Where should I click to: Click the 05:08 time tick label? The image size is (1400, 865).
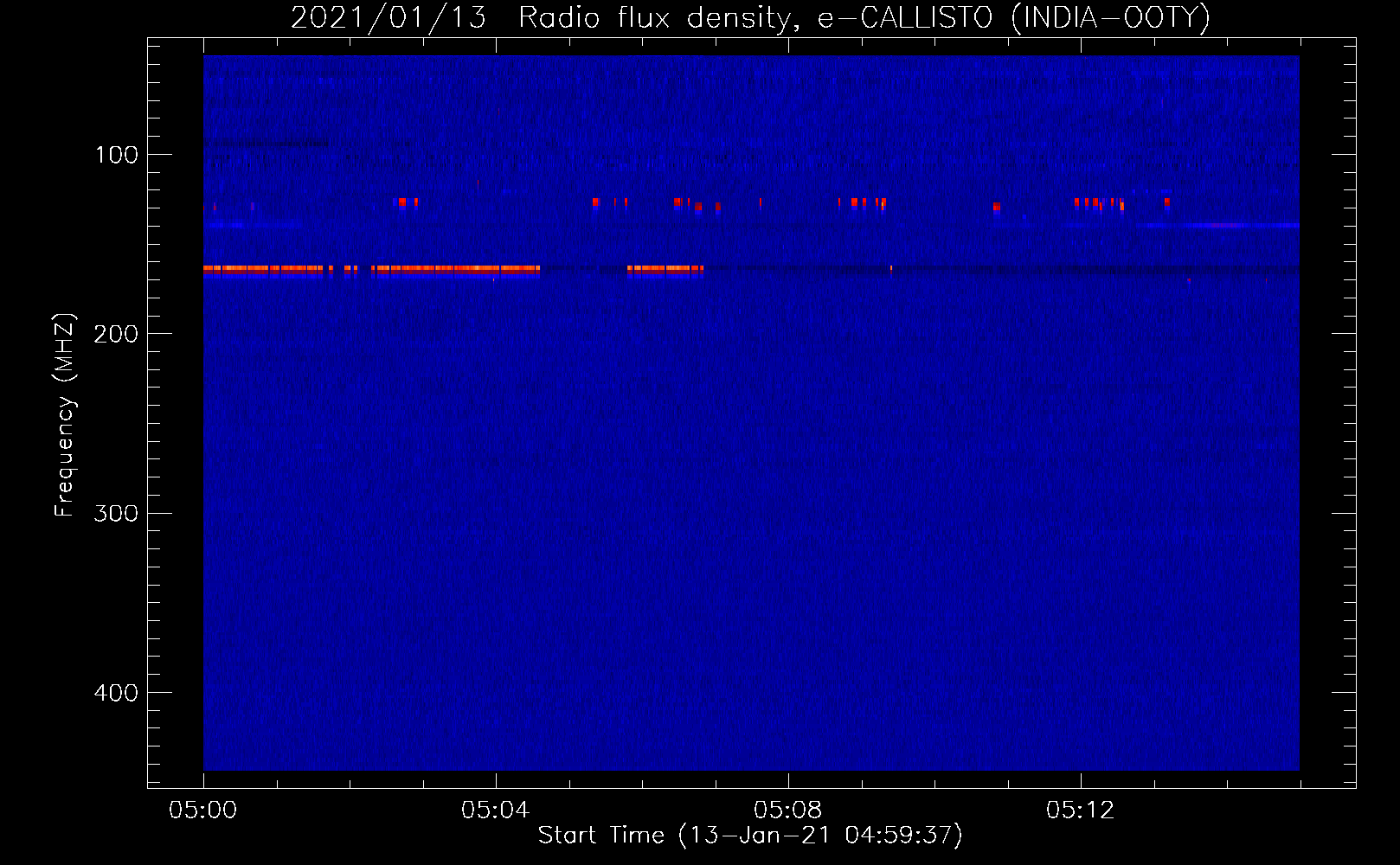[x=788, y=811]
